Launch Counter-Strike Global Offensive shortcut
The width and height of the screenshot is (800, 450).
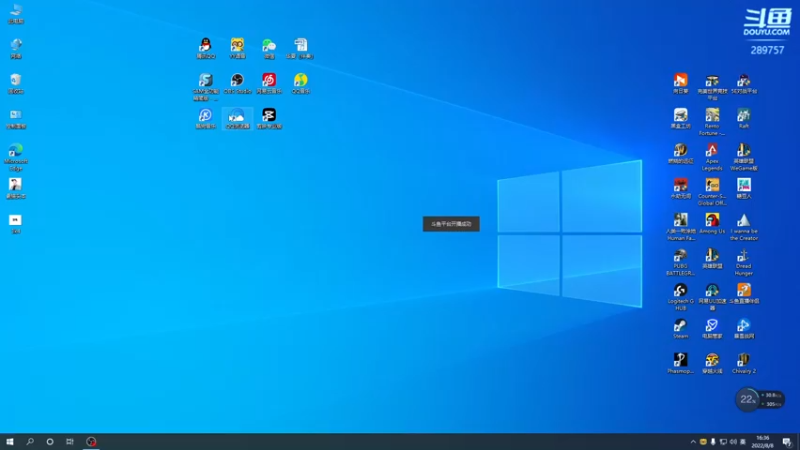point(712,192)
